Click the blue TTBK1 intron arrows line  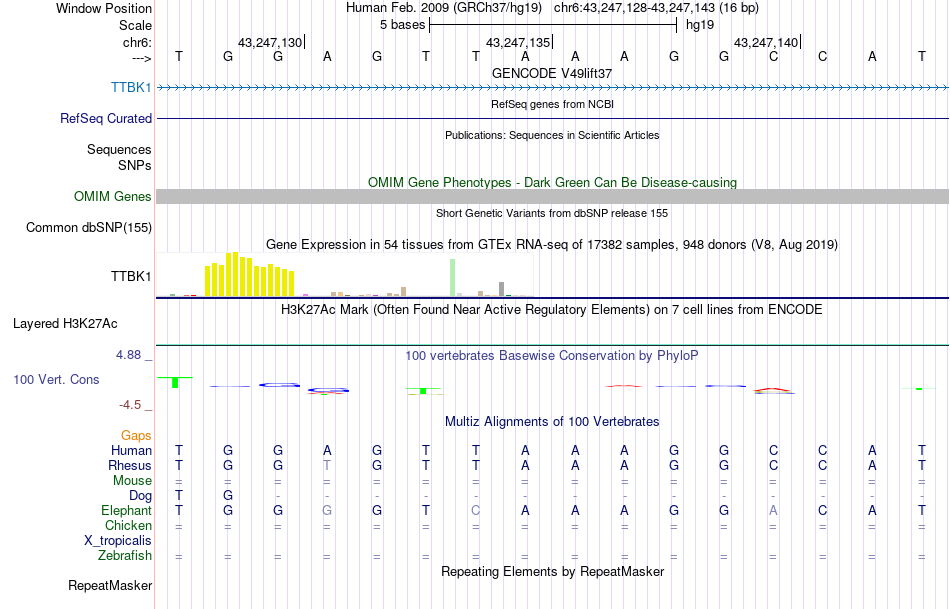pos(553,88)
